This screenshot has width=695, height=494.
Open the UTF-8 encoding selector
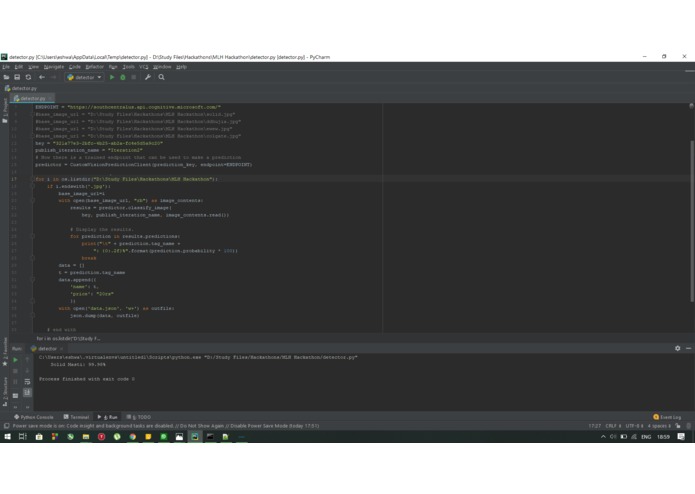point(634,426)
